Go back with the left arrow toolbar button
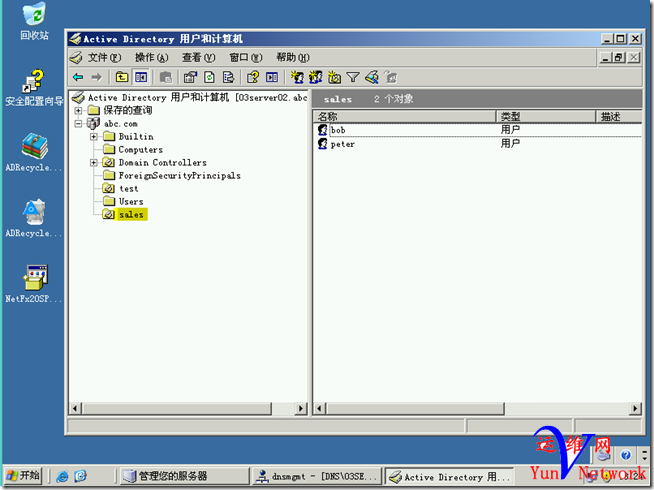Image resolution: width=654 pixels, height=490 pixels. click(x=78, y=77)
